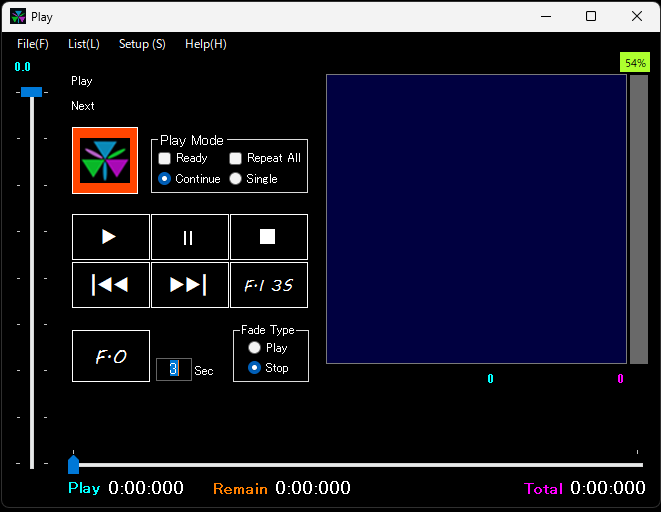Open the File(F) menu

pos(33,44)
